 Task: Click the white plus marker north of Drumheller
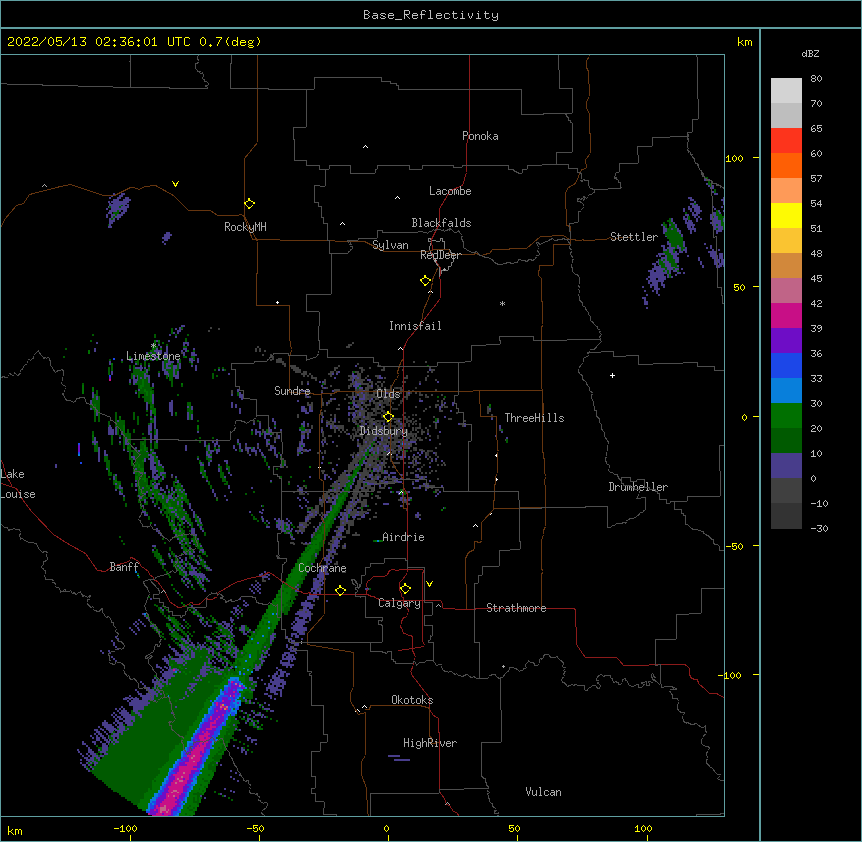[x=612, y=375]
